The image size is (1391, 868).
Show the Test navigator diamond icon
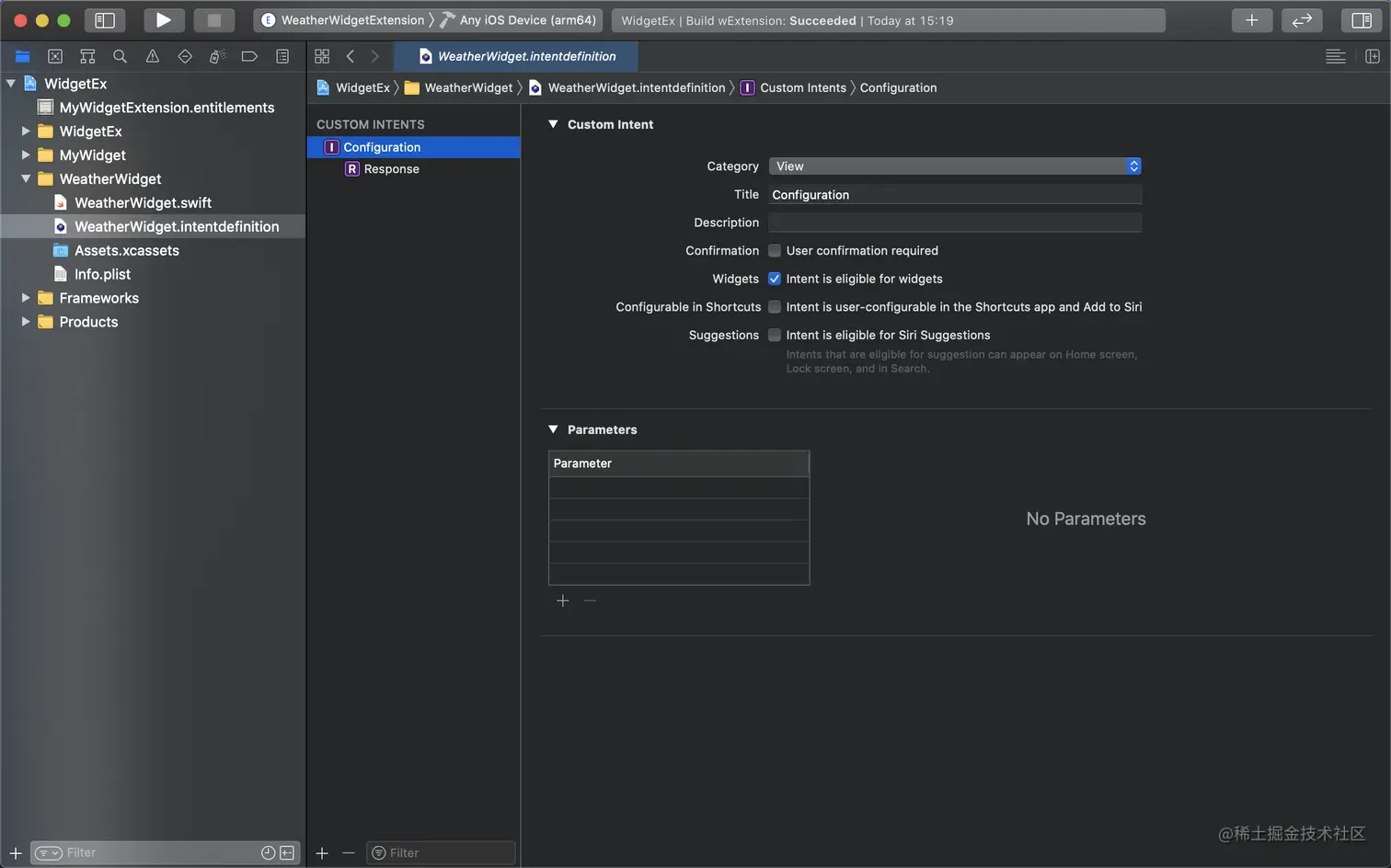(185, 56)
